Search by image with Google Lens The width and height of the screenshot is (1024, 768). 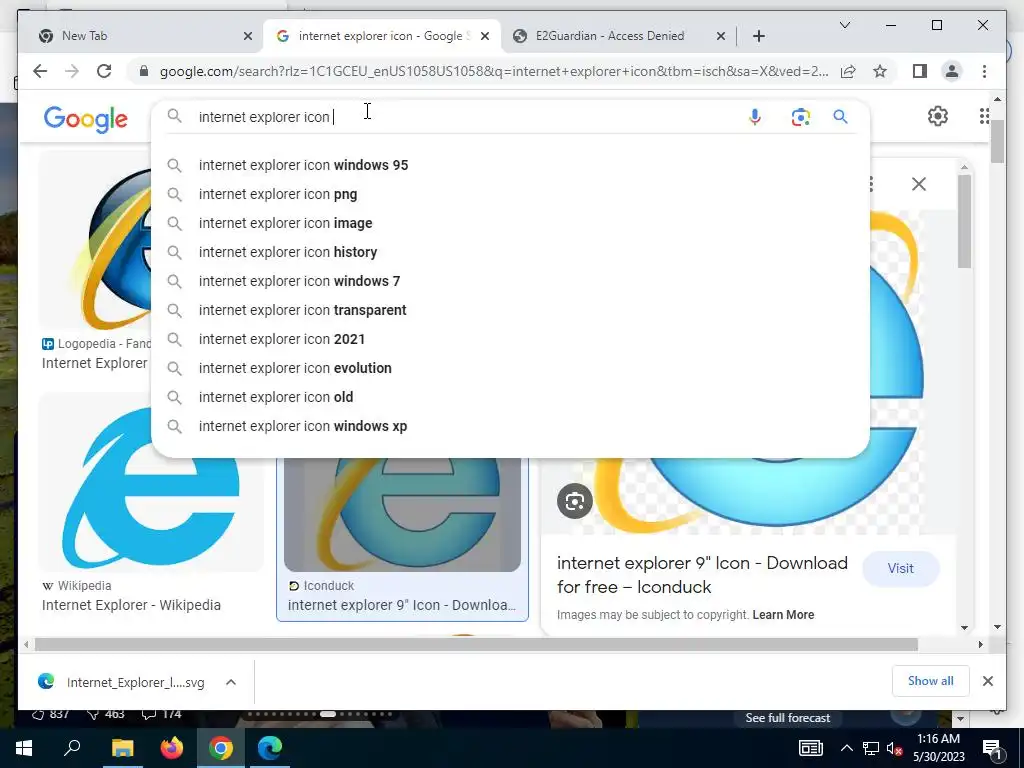(x=801, y=117)
